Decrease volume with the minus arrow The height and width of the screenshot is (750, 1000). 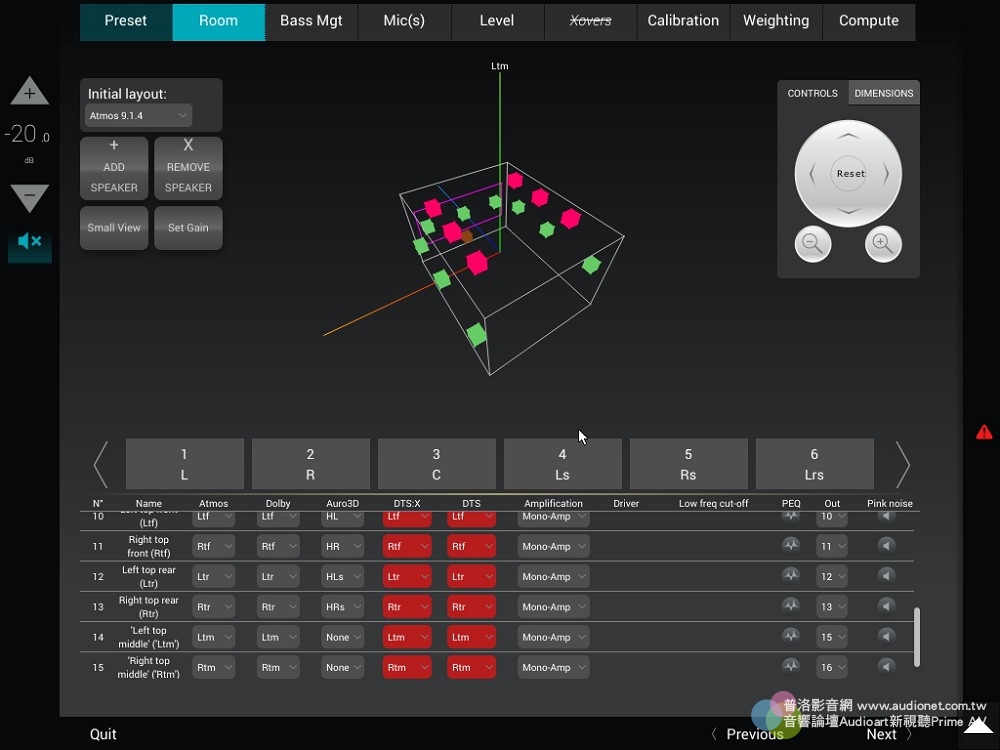(29, 197)
